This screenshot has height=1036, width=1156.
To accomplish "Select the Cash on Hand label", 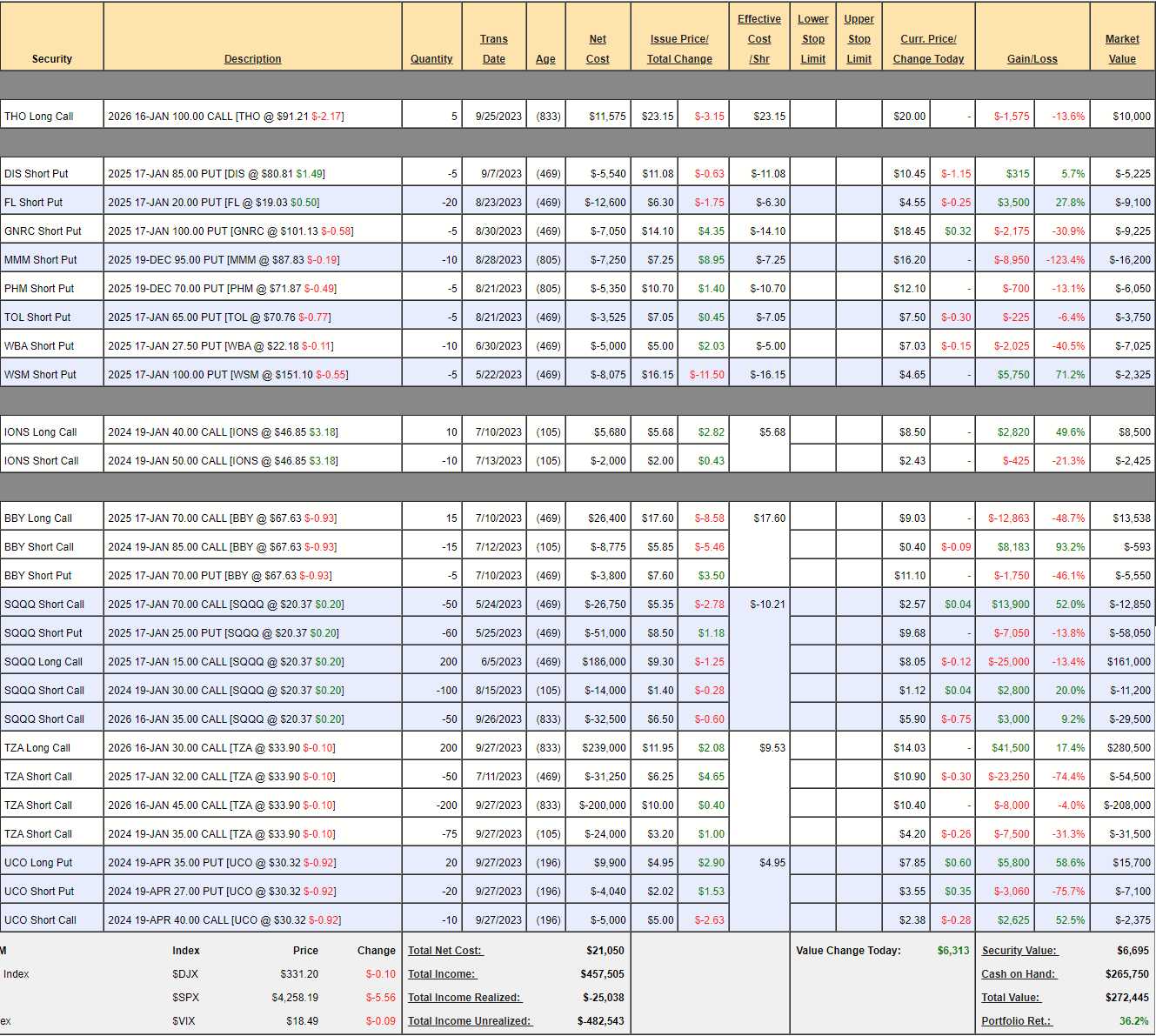I will 1019,974.
